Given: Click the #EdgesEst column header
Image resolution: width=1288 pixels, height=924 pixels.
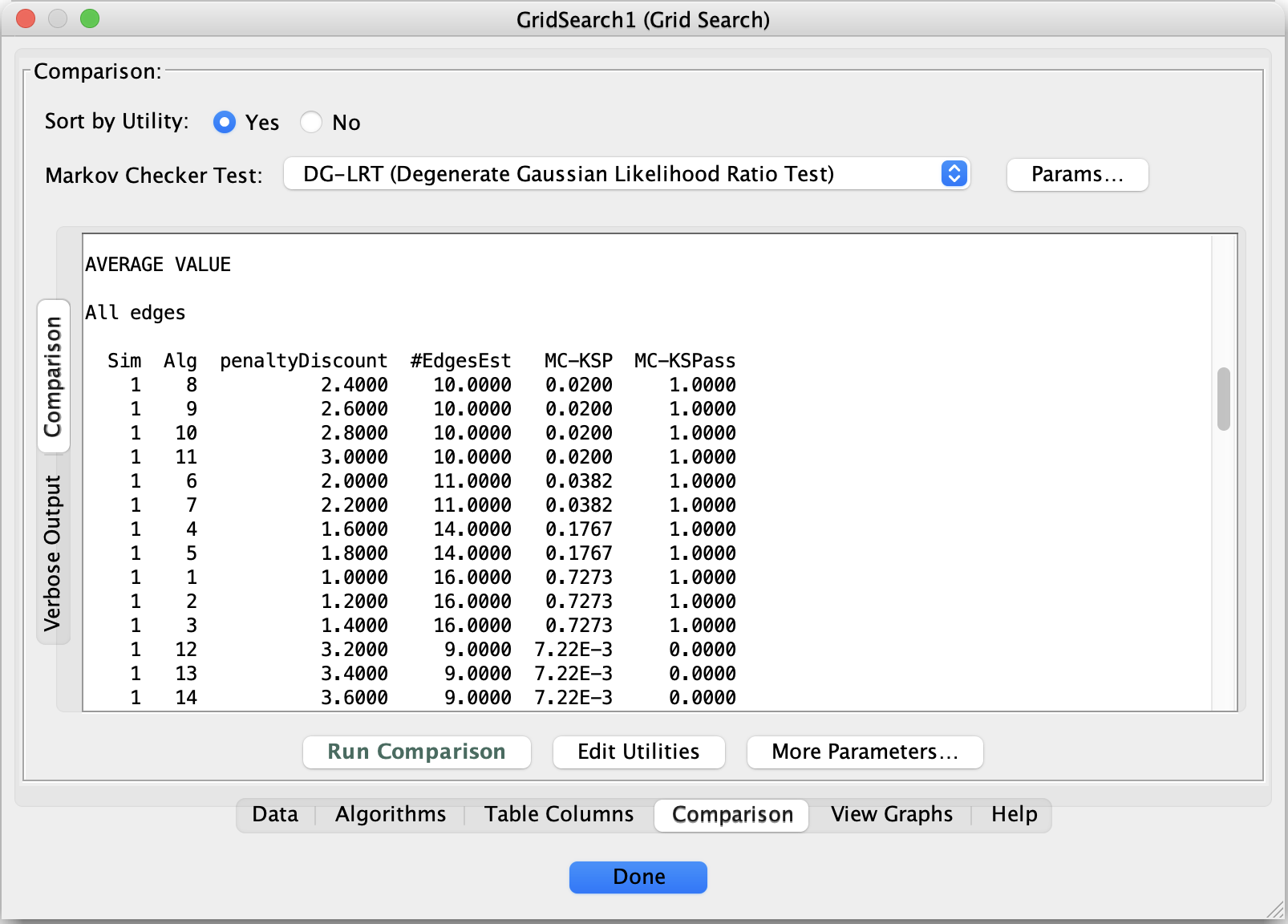Looking at the screenshot, I should point(461,361).
